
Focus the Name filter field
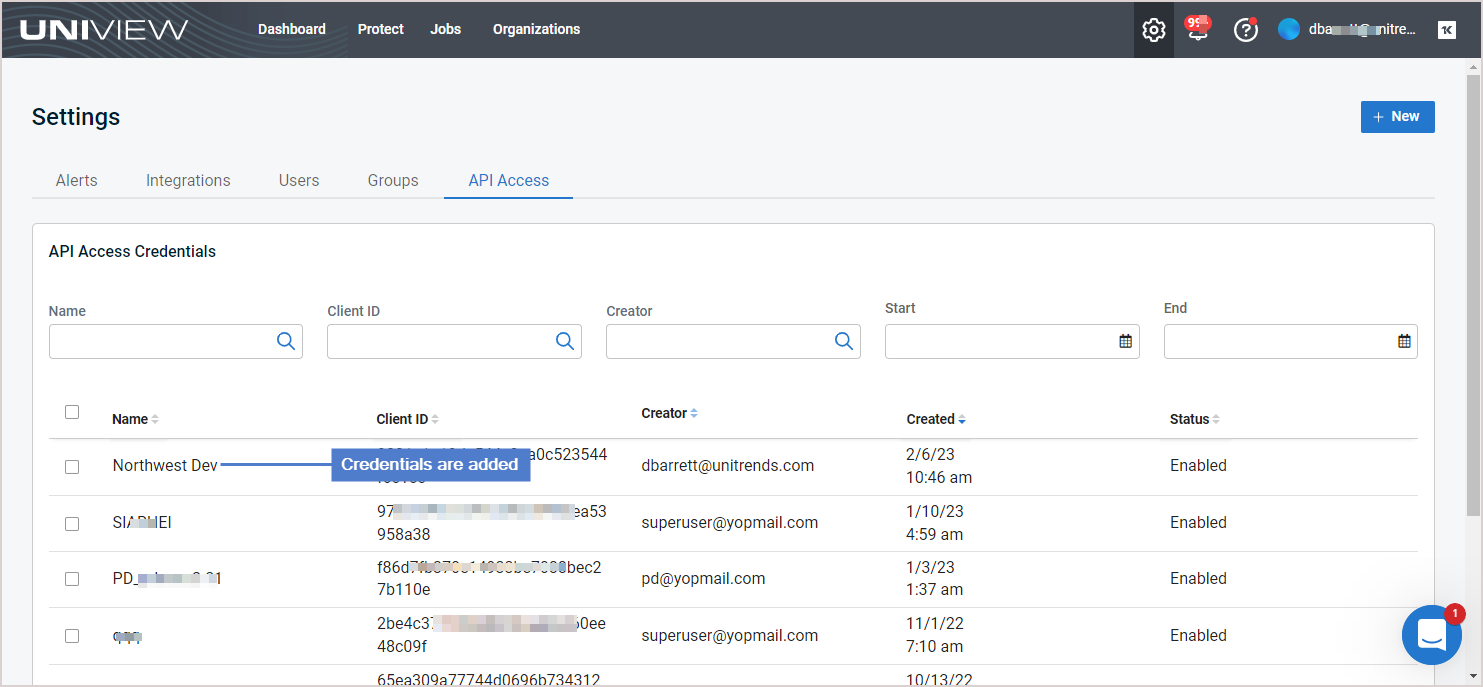point(176,341)
